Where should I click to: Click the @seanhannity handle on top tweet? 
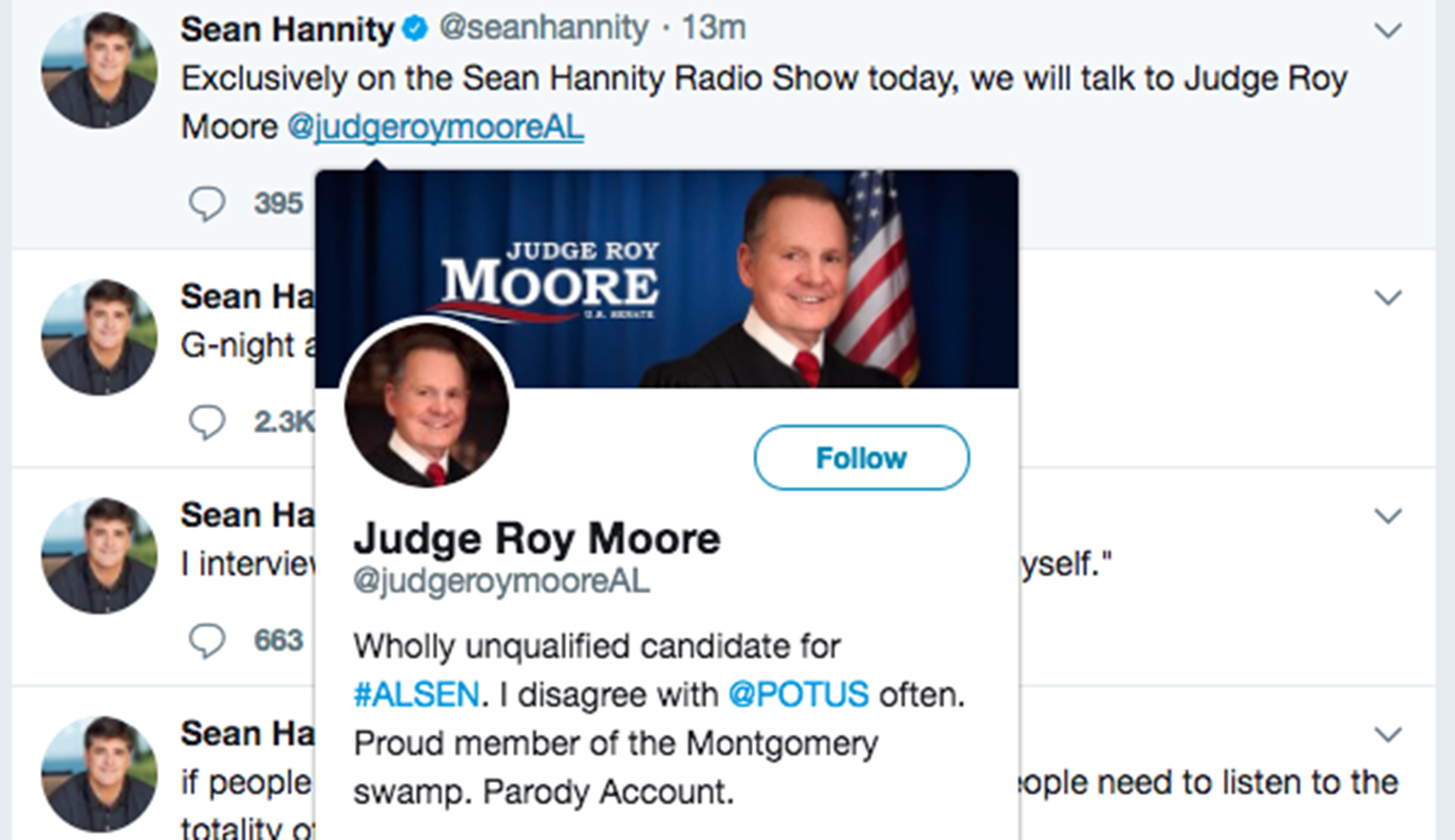[x=544, y=29]
